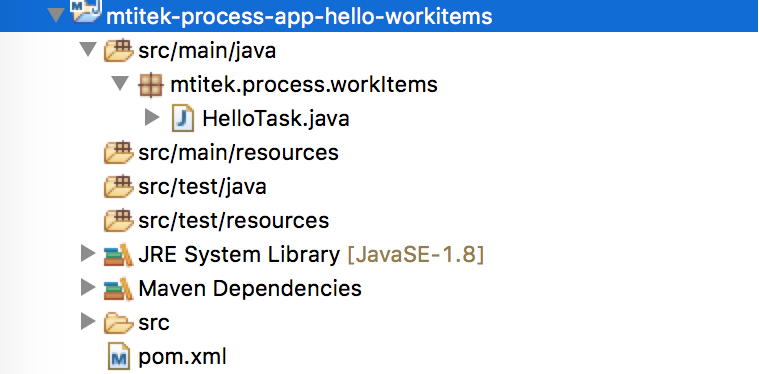760x374 pixels.
Task: Click the src/test/java folder icon
Action: pyautogui.click(x=118, y=187)
